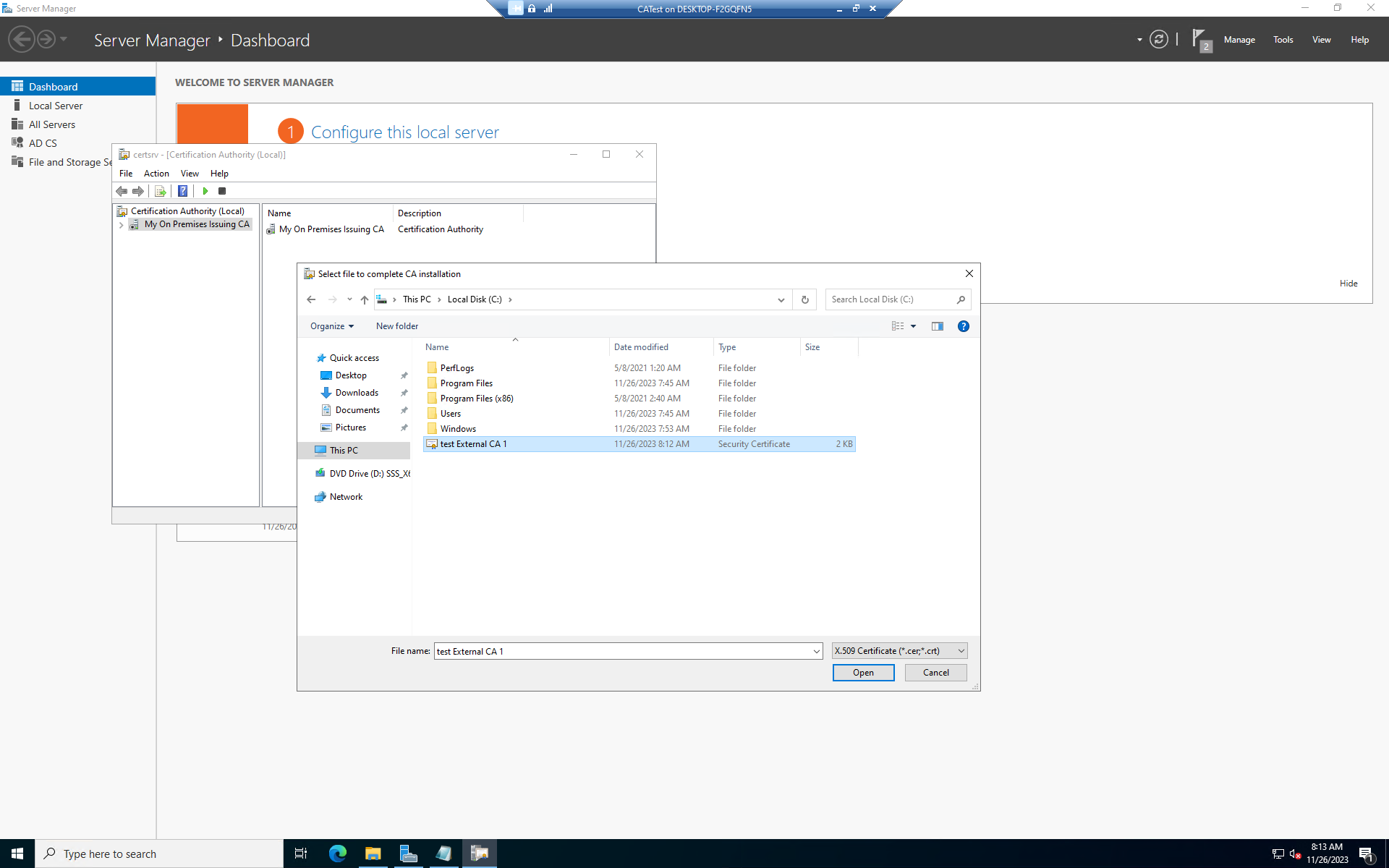
Task: Select AD CS in Server Manager sidebar
Action: click(43, 143)
